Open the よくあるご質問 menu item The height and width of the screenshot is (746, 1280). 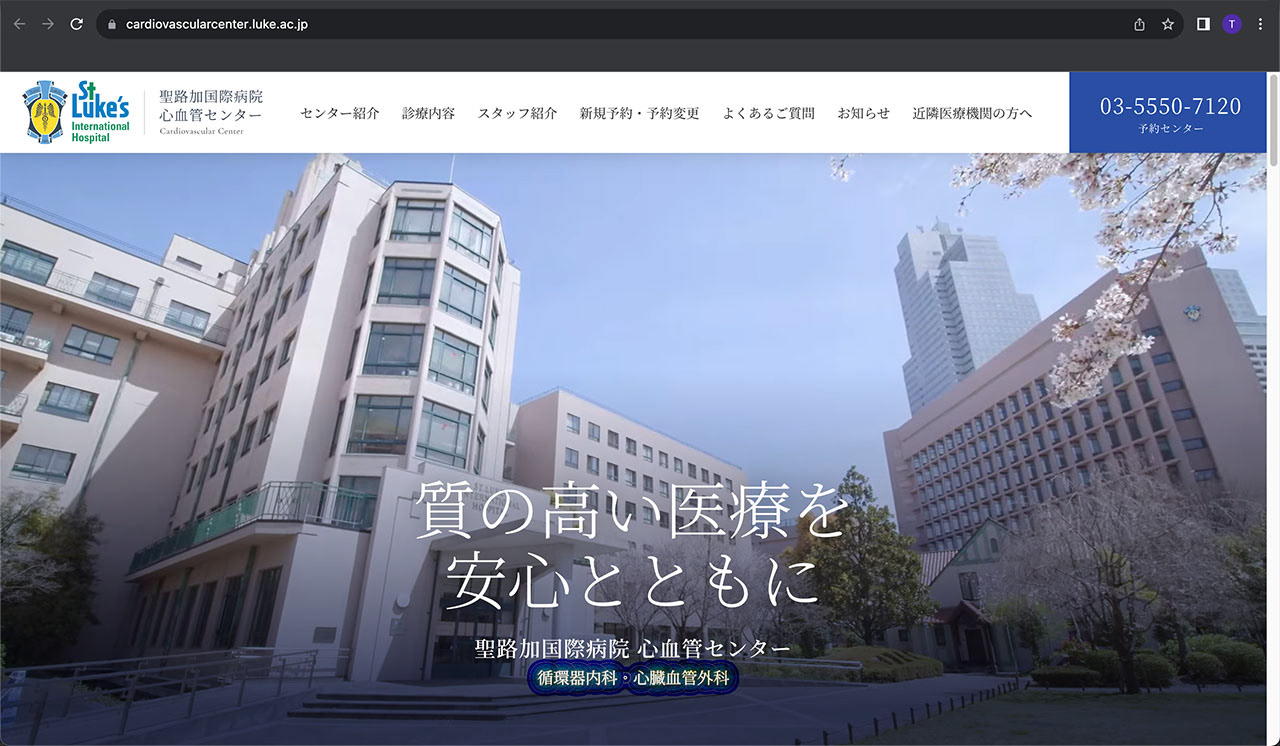[768, 113]
